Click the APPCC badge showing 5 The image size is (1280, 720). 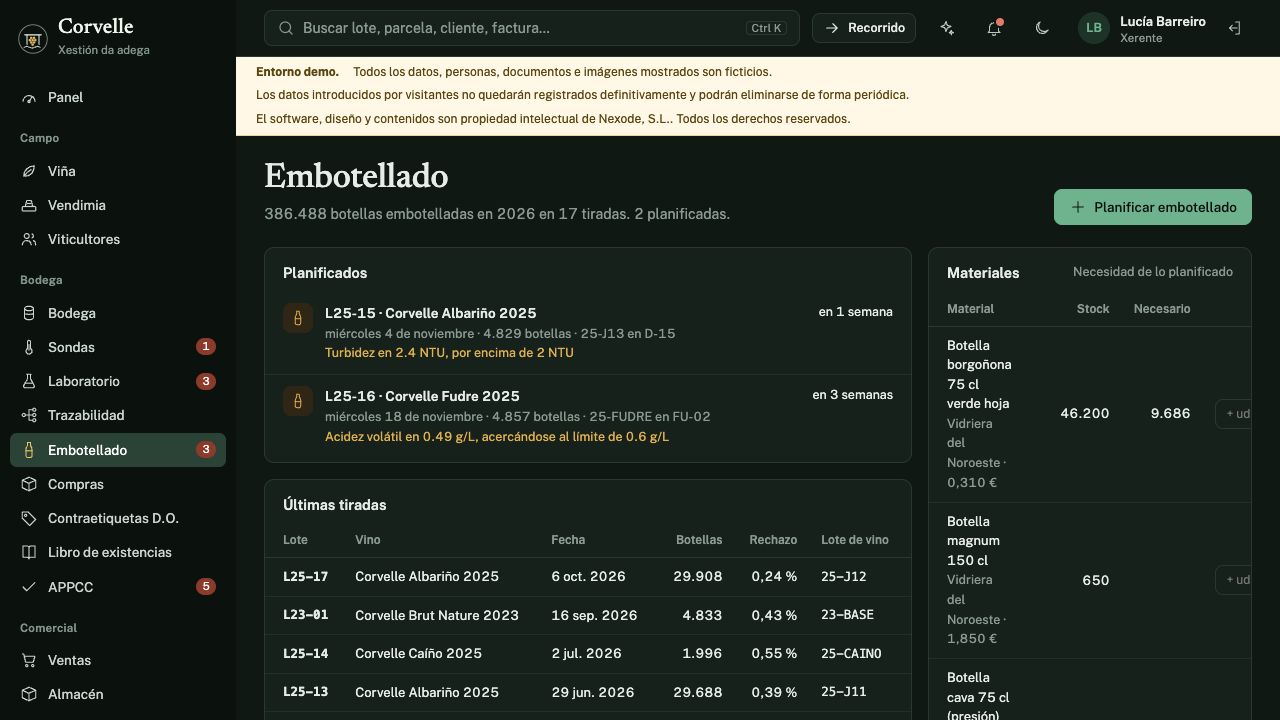coord(206,587)
